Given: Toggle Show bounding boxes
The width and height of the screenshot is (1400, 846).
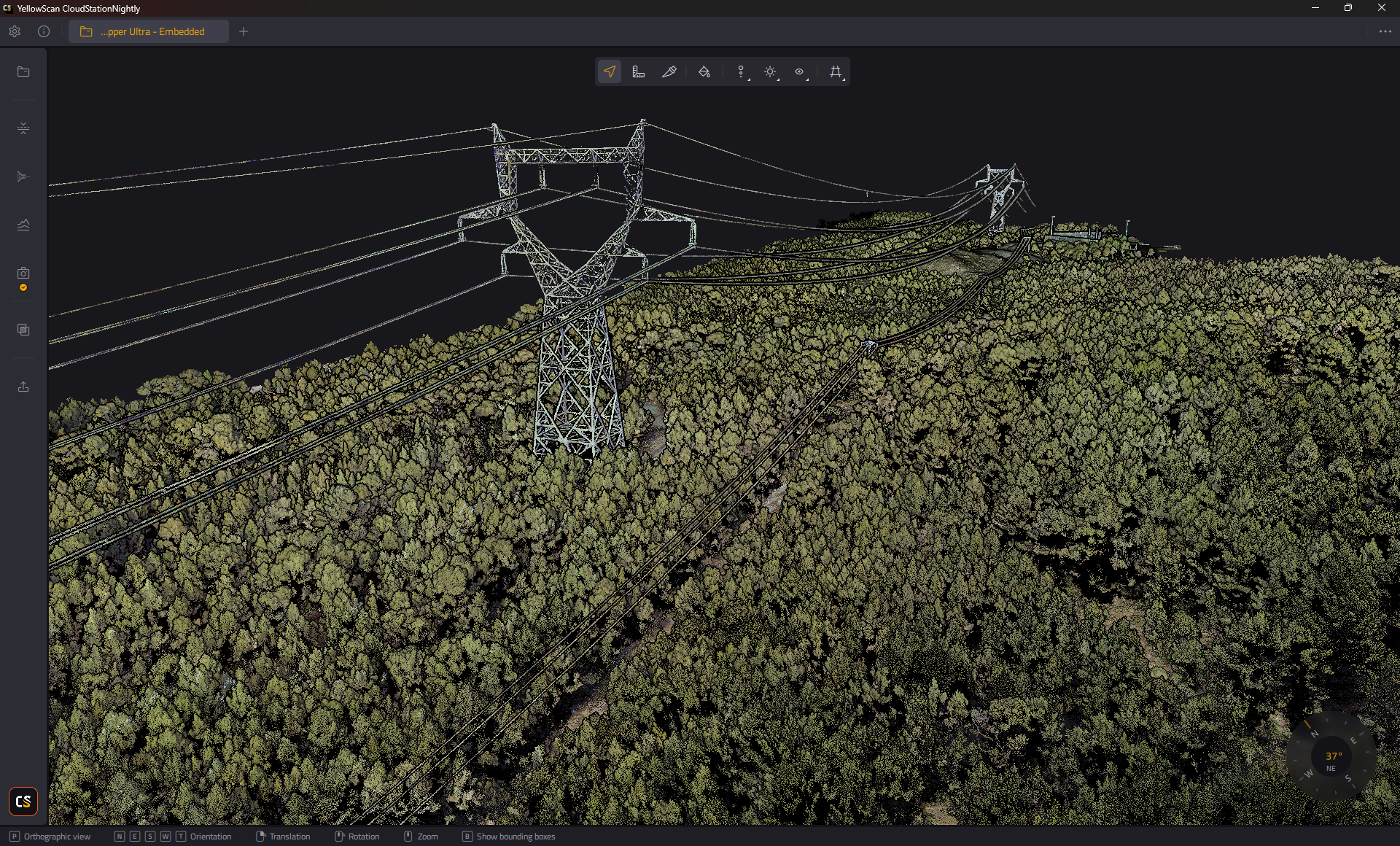Looking at the screenshot, I should tap(509, 837).
